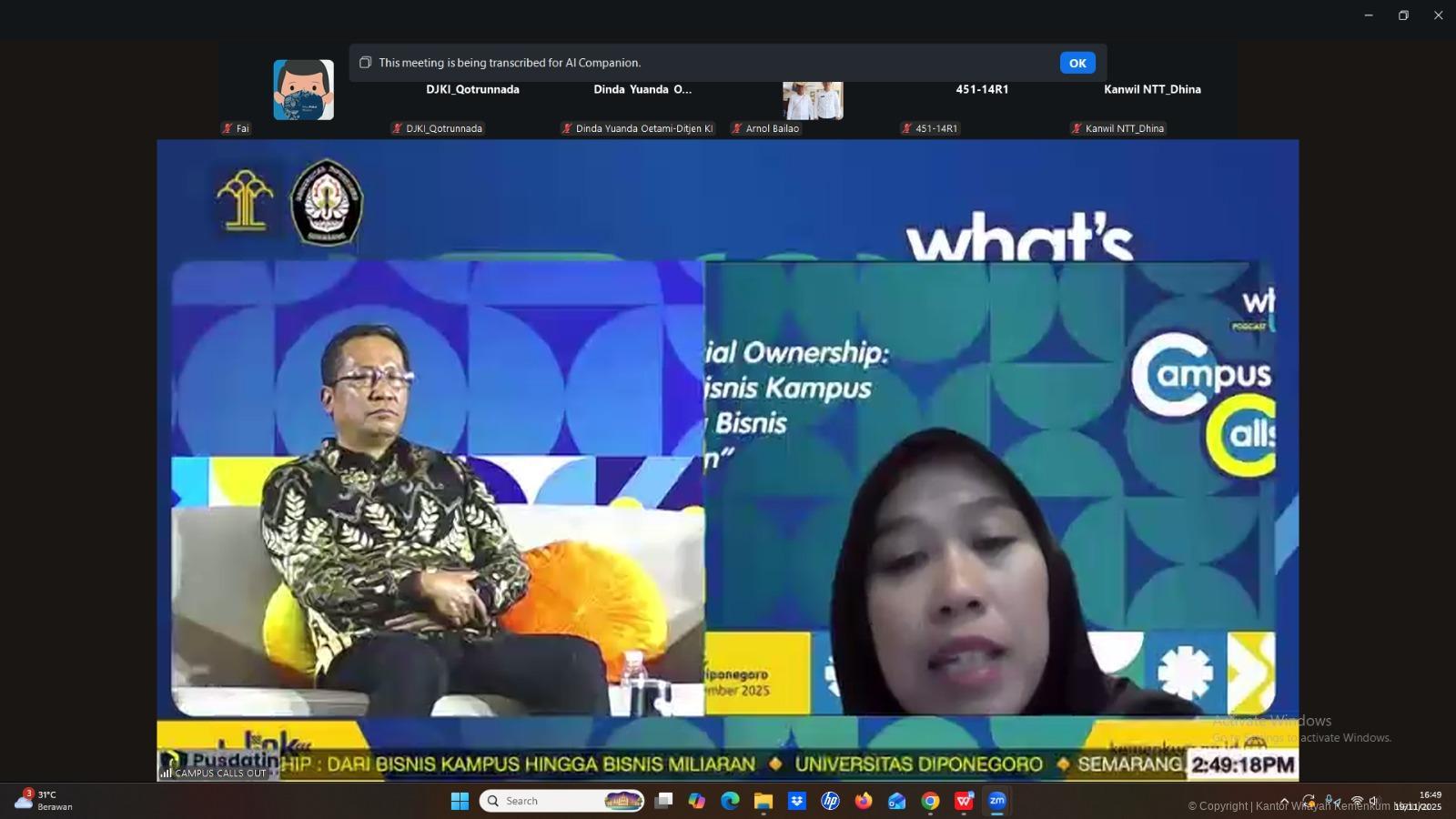Switch to Google Chrome in the taskbar
This screenshot has height=819, width=1456.
[930, 801]
